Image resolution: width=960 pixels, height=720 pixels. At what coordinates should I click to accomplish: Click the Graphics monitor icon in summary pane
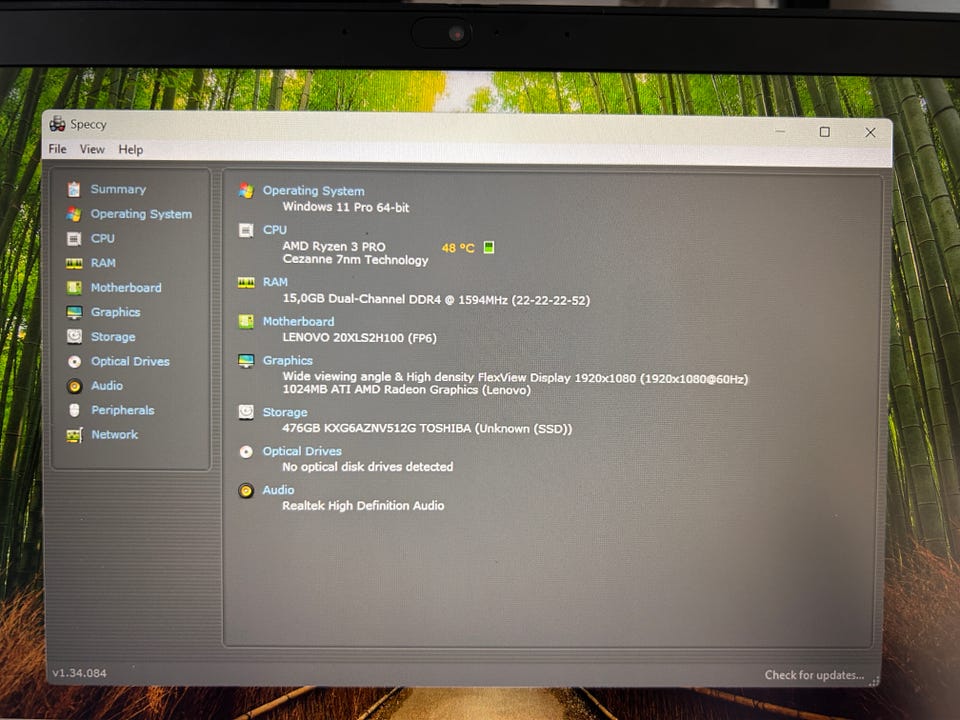(246, 361)
